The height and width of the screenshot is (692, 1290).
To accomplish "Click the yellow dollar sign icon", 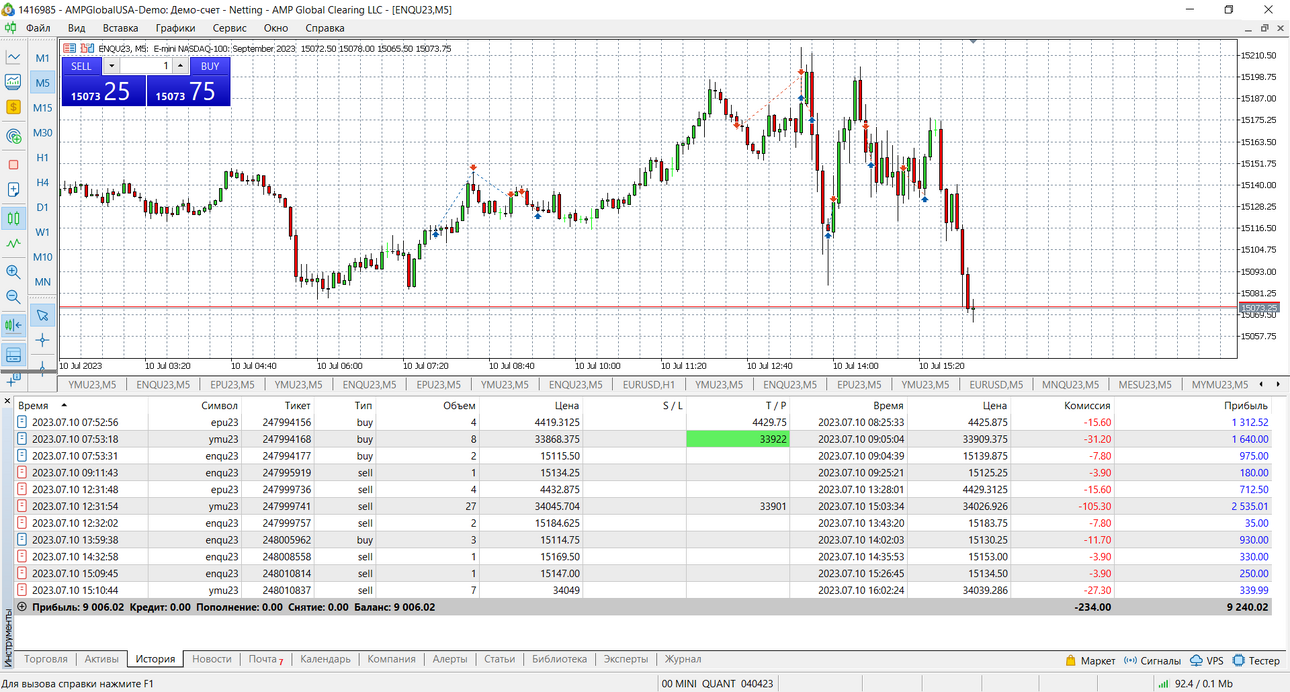I will pos(14,106).
